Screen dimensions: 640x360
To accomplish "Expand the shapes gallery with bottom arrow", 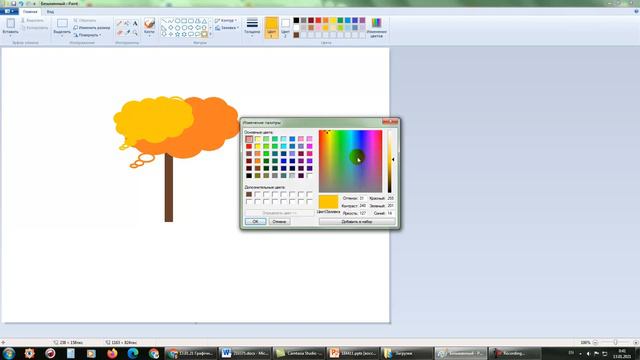I will tap(211, 34).
